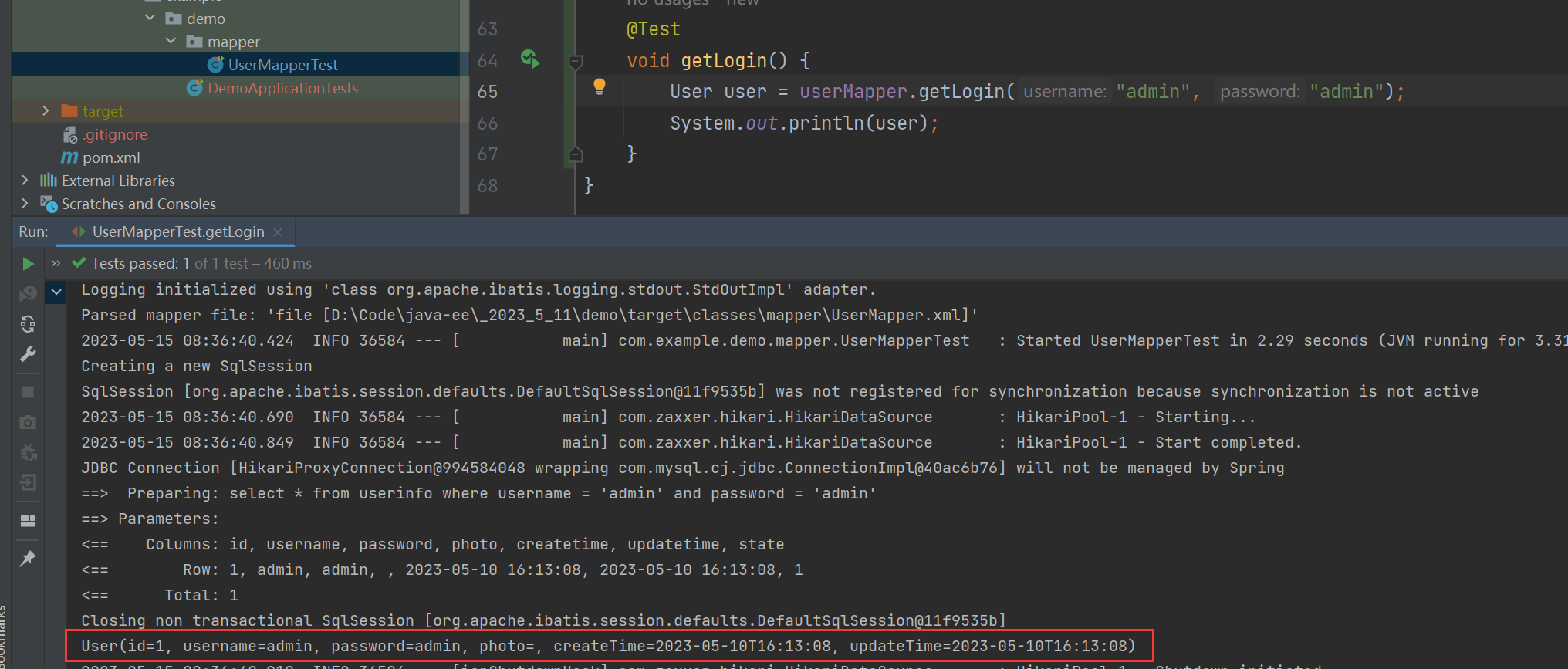Click the 'HikariPool-1 - Start completed.' log line

[x=691, y=442]
